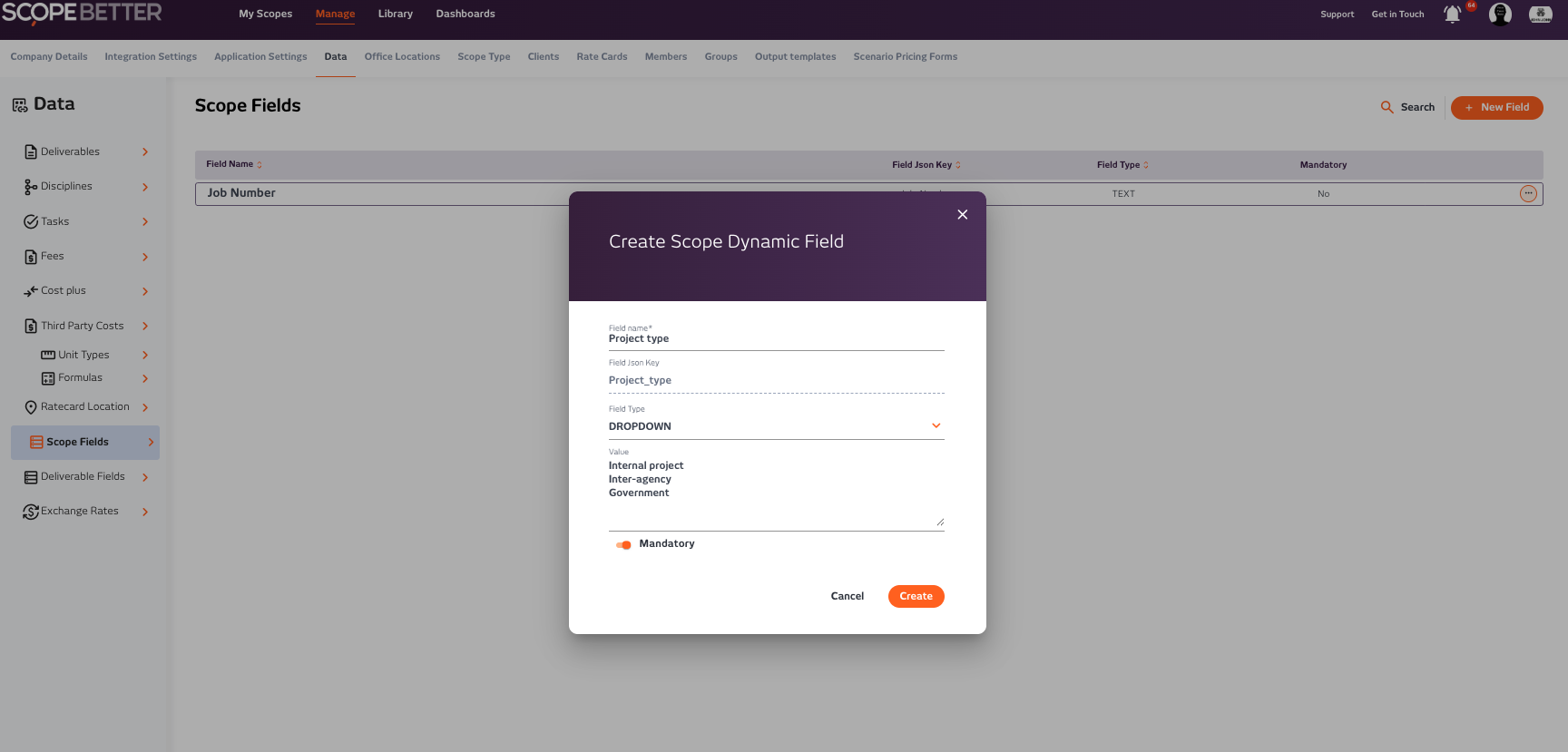Click the Search magnifier icon
1568x752 pixels.
(x=1387, y=107)
